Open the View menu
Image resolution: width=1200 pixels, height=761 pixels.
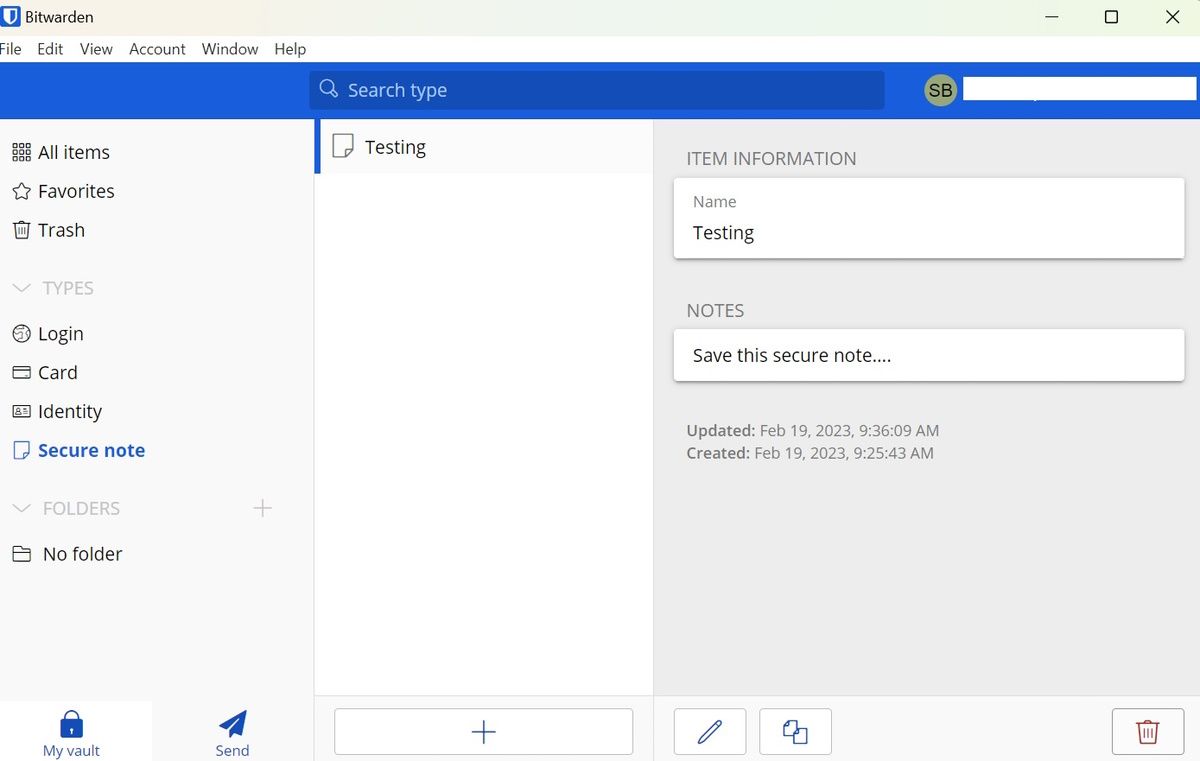96,49
